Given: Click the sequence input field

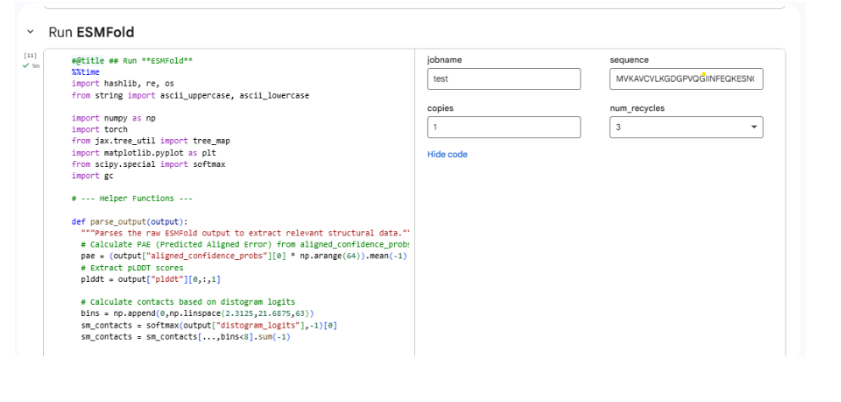Looking at the screenshot, I should point(686,79).
